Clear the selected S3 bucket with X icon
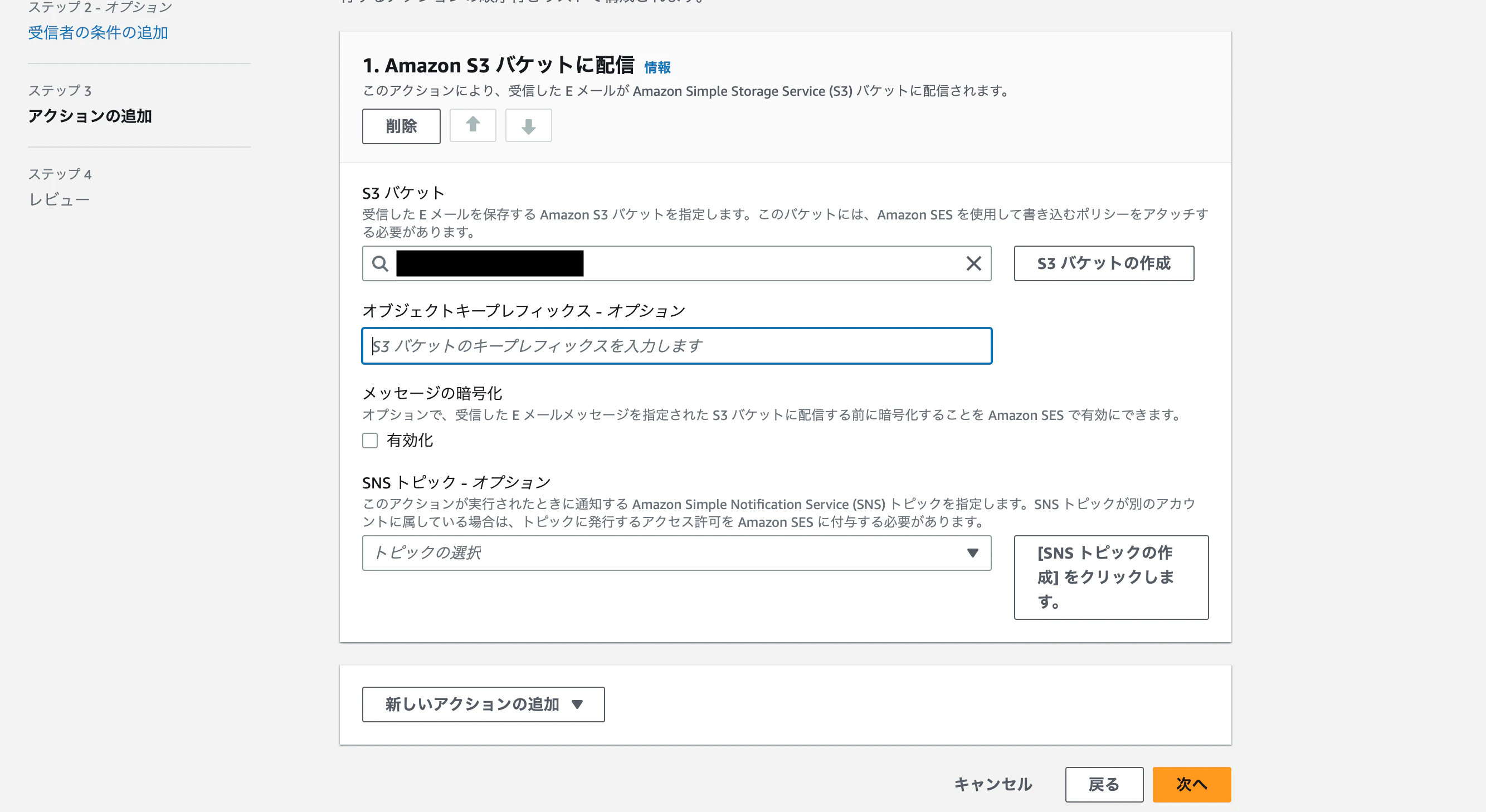Screen dimensions: 1486x812 [973, 263]
